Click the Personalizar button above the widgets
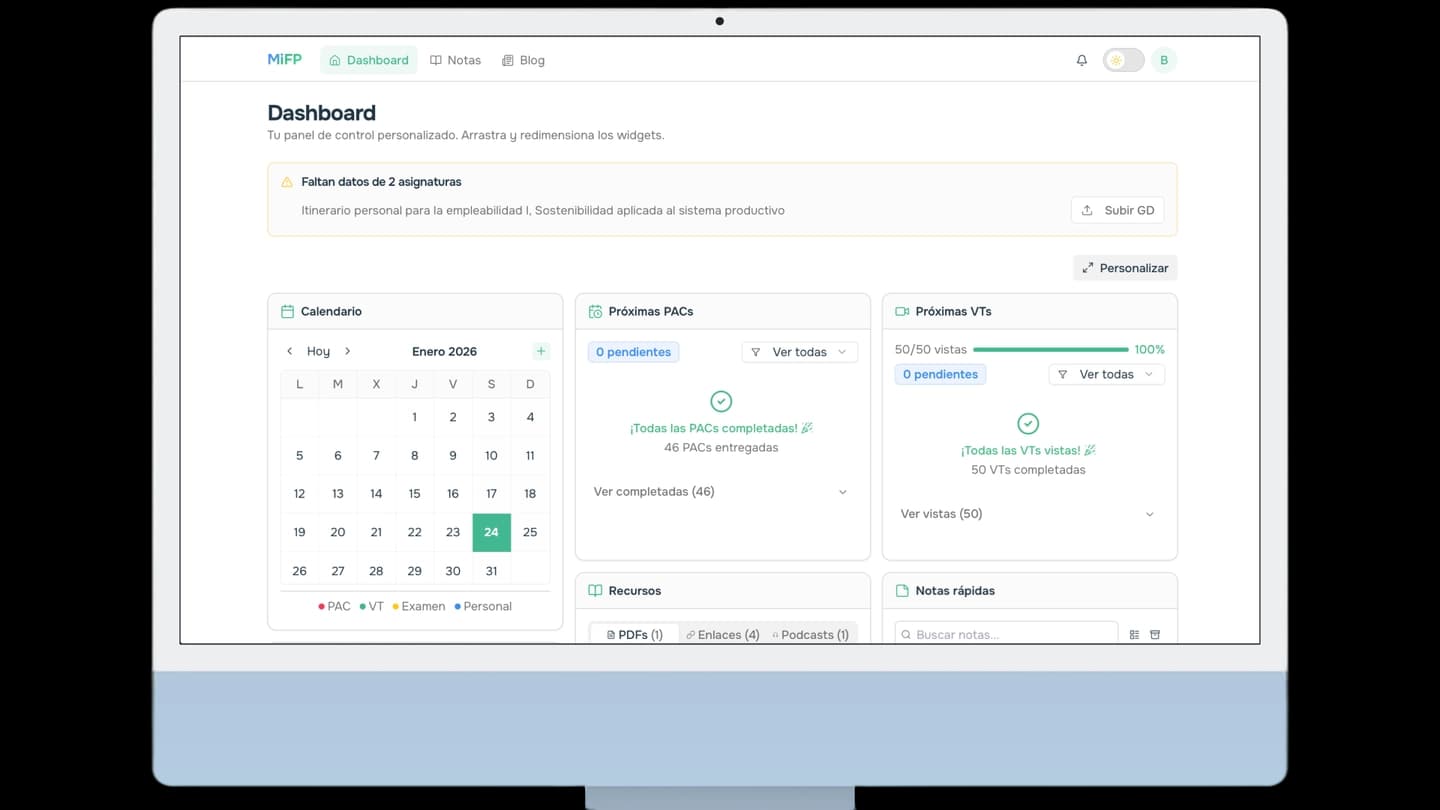This screenshot has height=810, width=1440. (x=1124, y=267)
